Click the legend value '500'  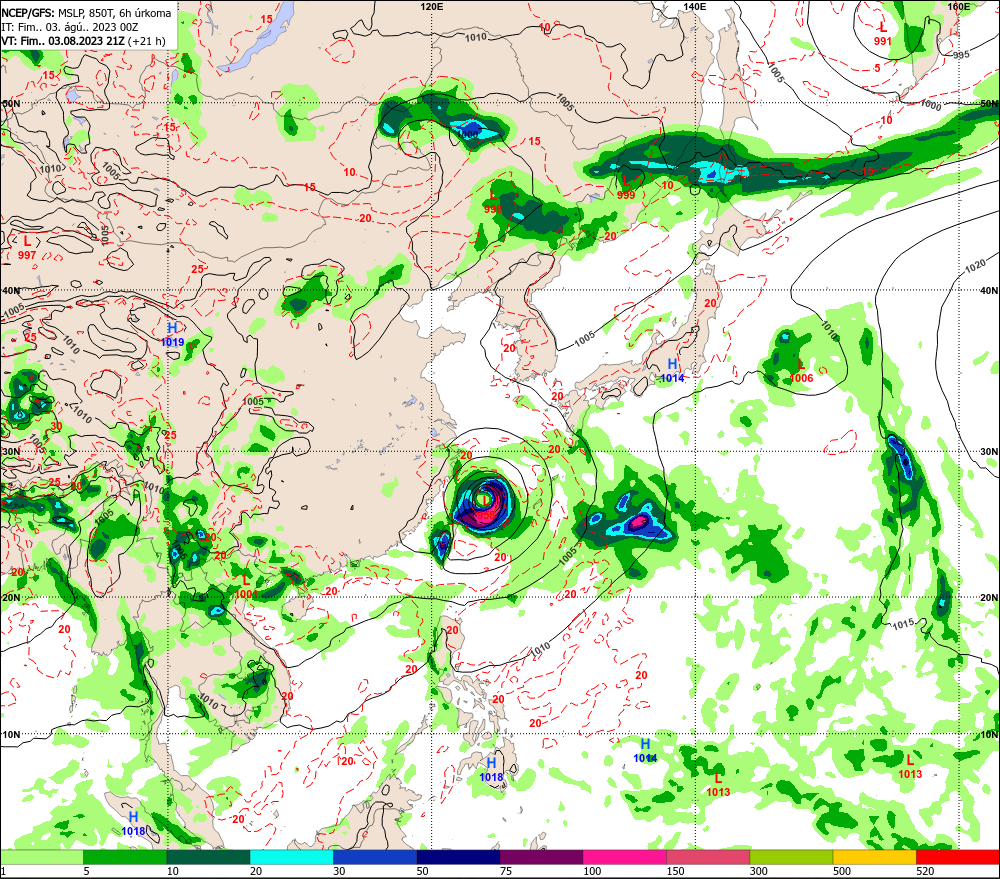pos(841,871)
